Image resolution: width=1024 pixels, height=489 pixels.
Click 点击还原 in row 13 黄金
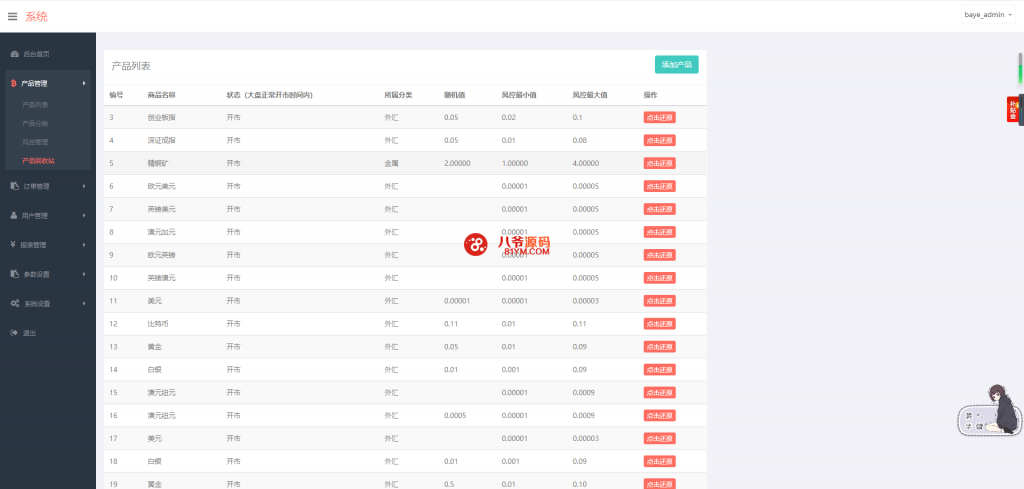click(660, 347)
